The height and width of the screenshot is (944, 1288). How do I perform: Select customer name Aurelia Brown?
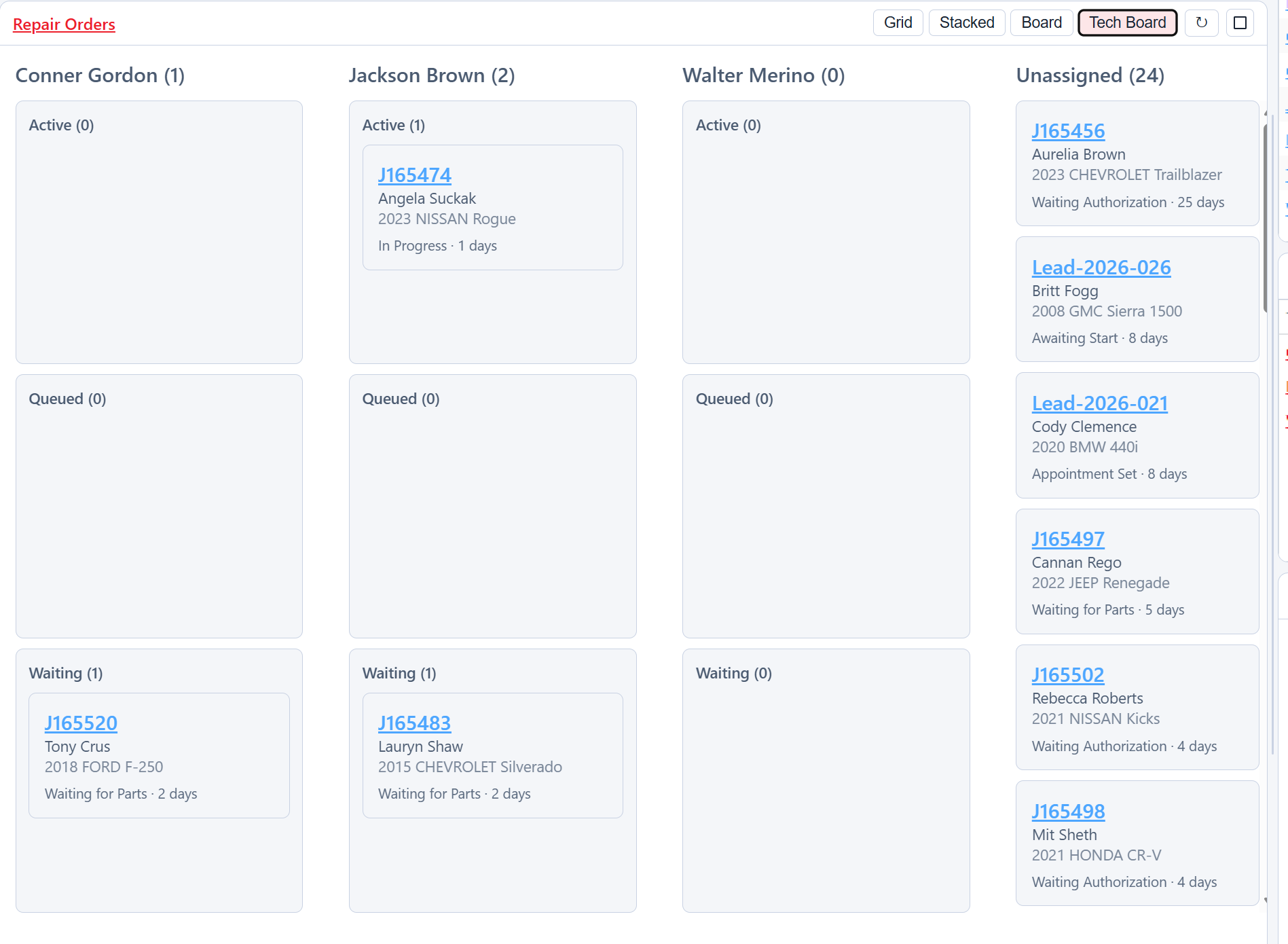click(x=1078, y=154)
